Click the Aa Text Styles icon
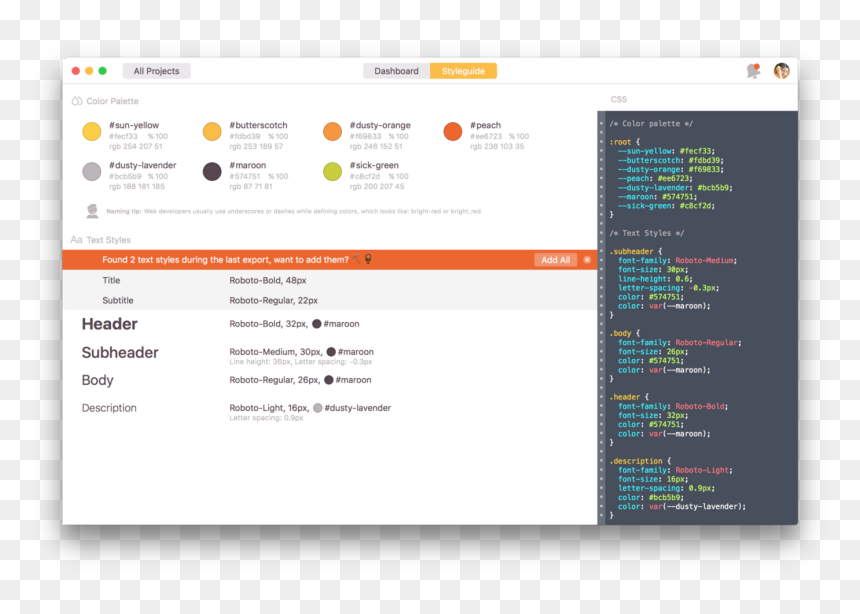This screenshot has width=860, height=614. pos(76,240)
